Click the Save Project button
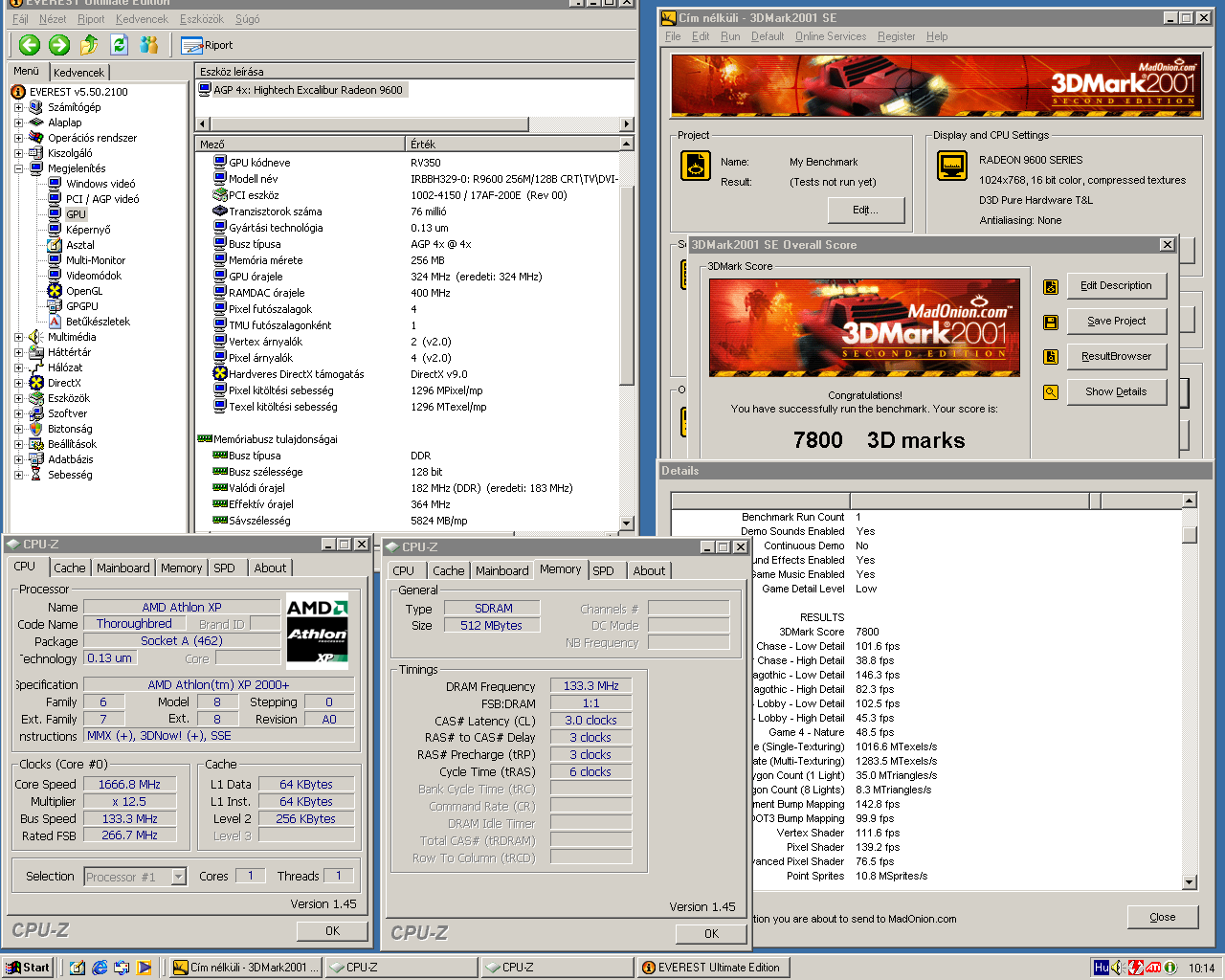 point(1117,321)
